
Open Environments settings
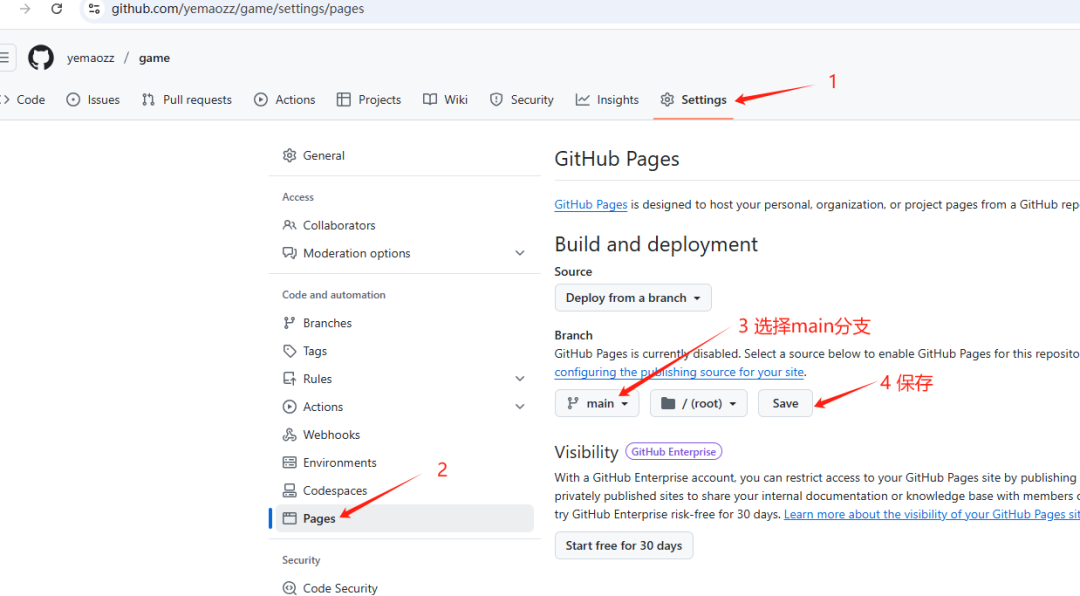405,463
